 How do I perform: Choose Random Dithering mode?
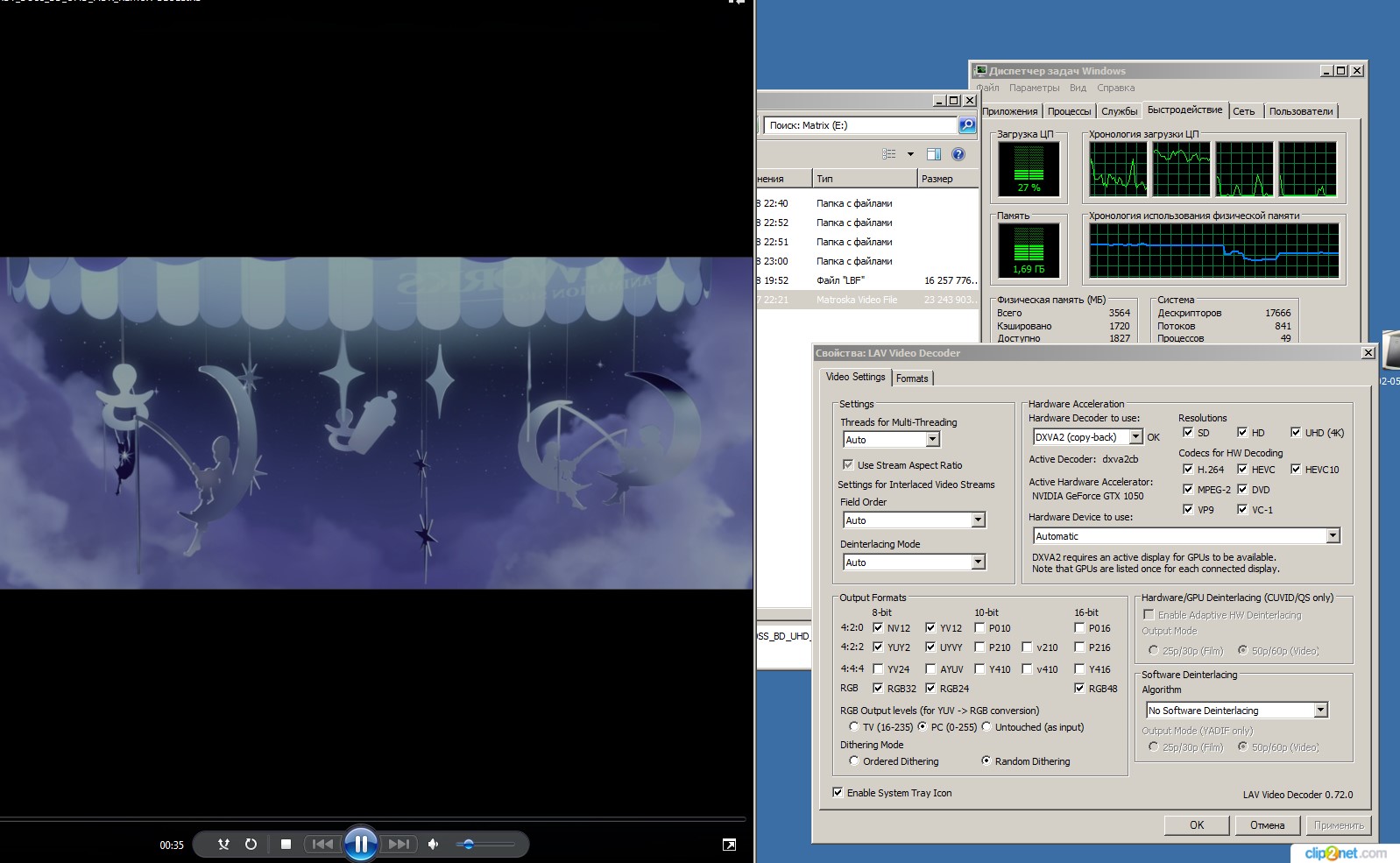pyautogui.click(x=986, y=761)
